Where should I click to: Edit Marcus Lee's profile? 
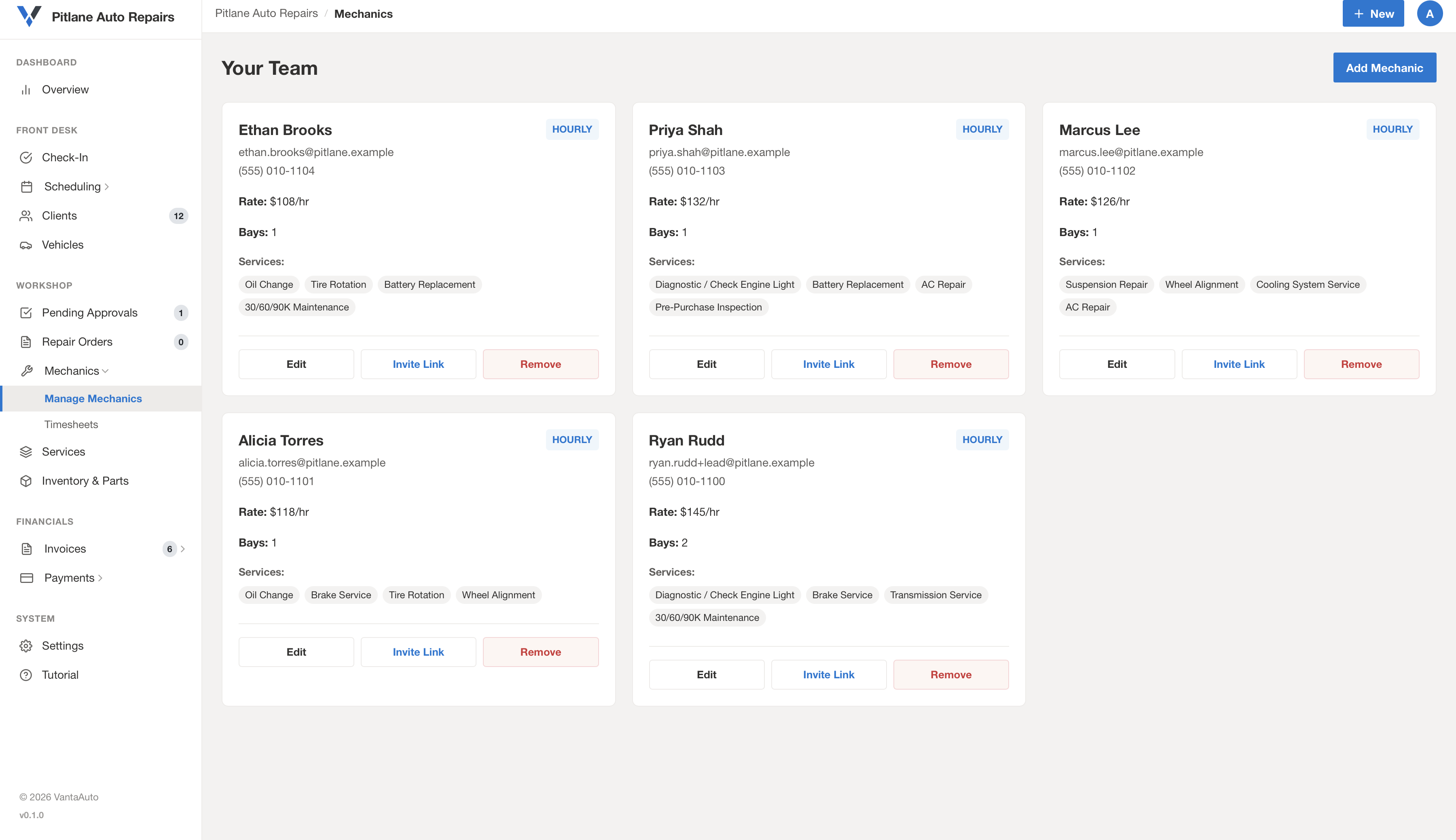(1117, 364)
